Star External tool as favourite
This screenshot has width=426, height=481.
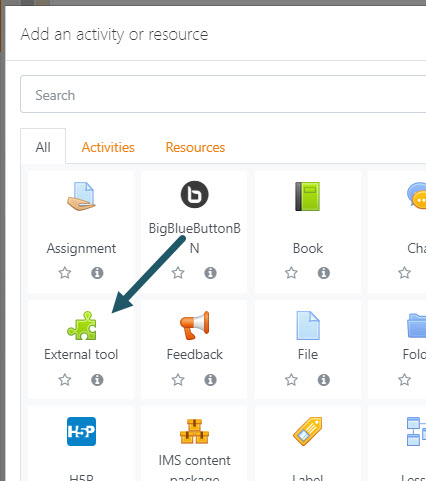(x=65, y=380)
